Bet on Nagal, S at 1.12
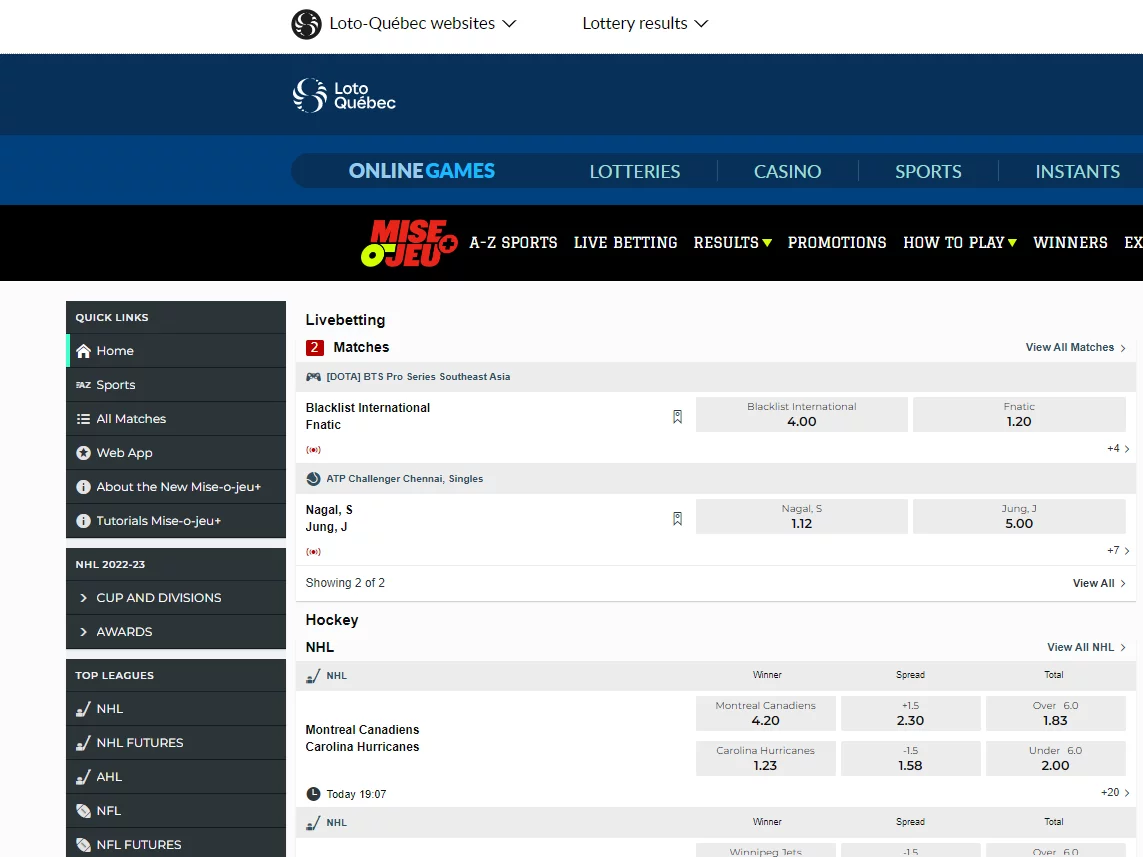1143x857 pixels. 802,517
